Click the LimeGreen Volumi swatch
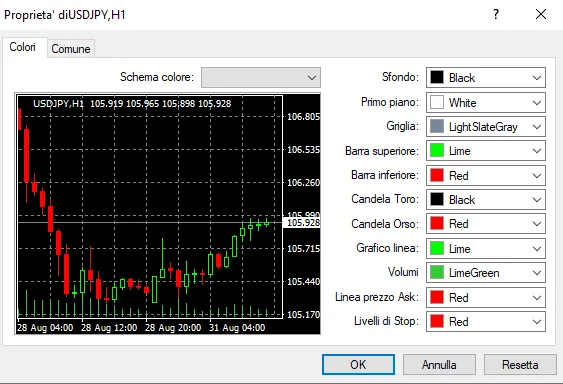 (x=437, y=272)
